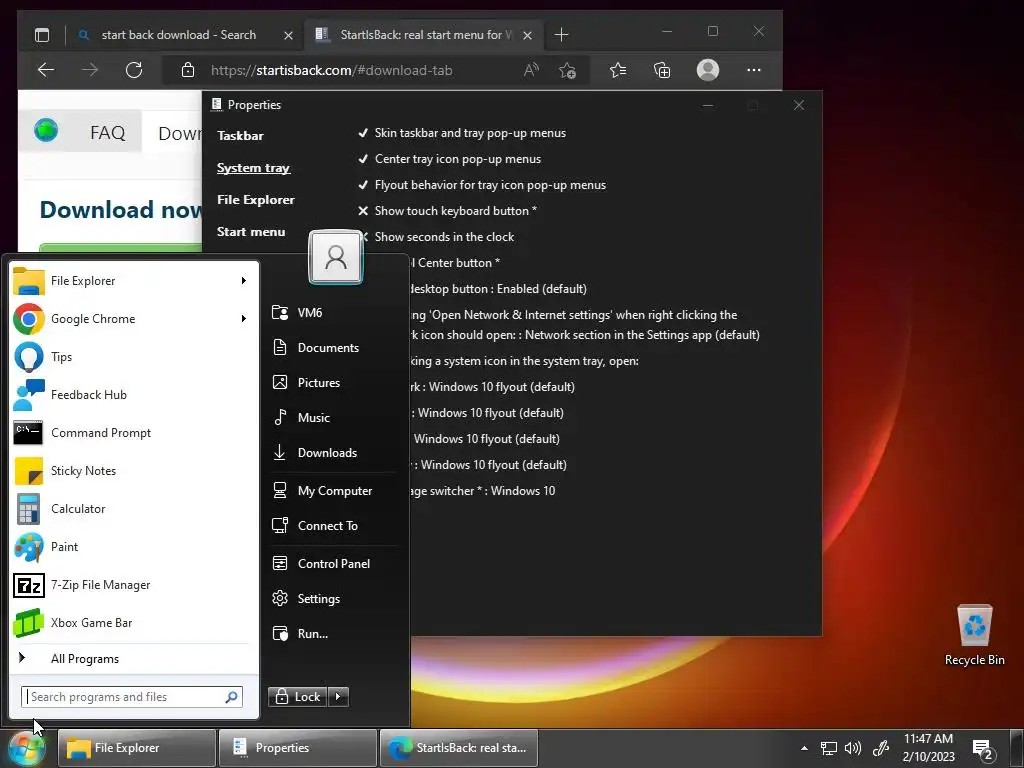Open the volume tray icon

853,748
